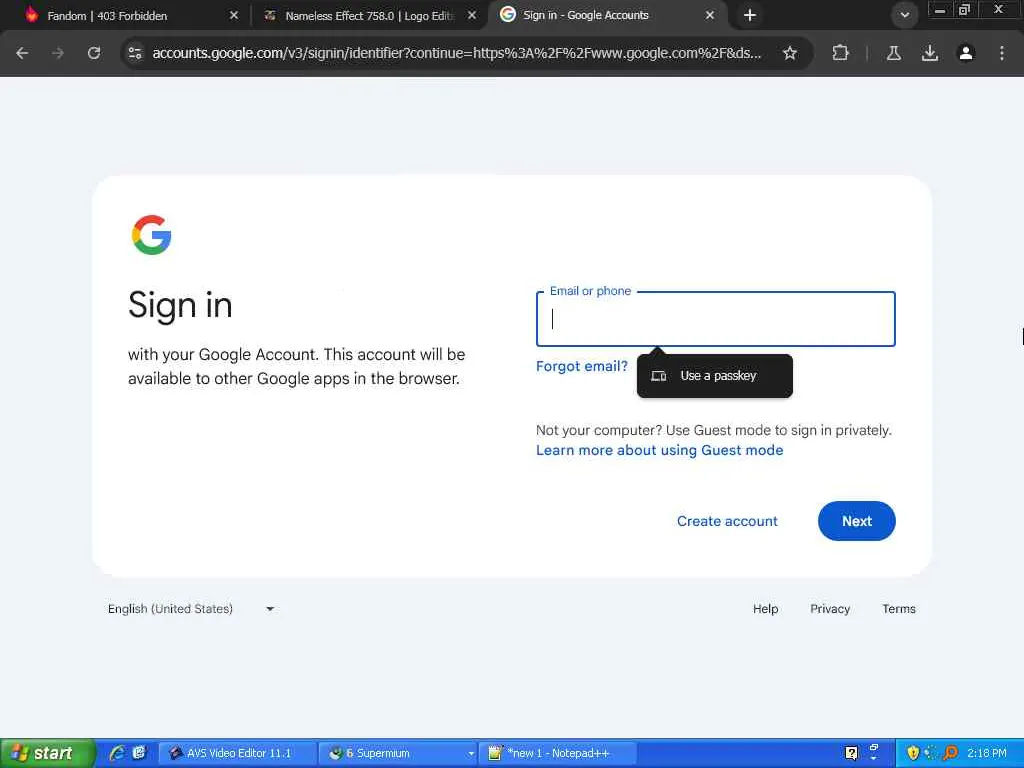The height and width of the screenshot is (768, 1024).
Task: Open the Create account link
Action: point(727,521)
